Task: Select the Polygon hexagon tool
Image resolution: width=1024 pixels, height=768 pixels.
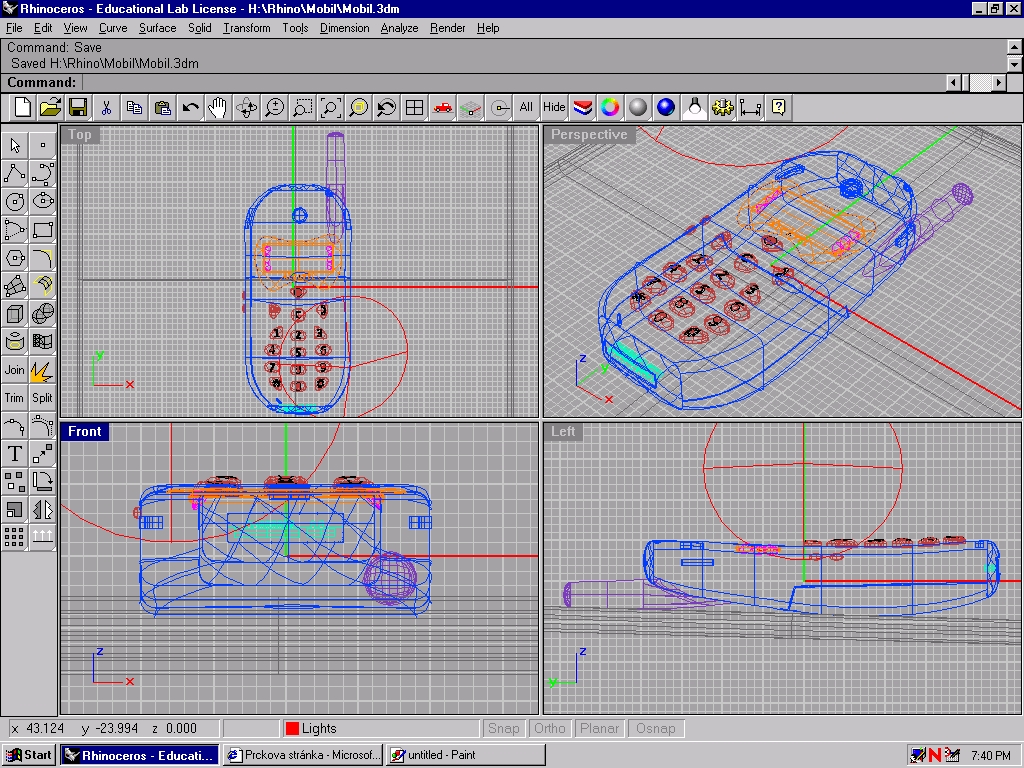Action: pos(14,258)
